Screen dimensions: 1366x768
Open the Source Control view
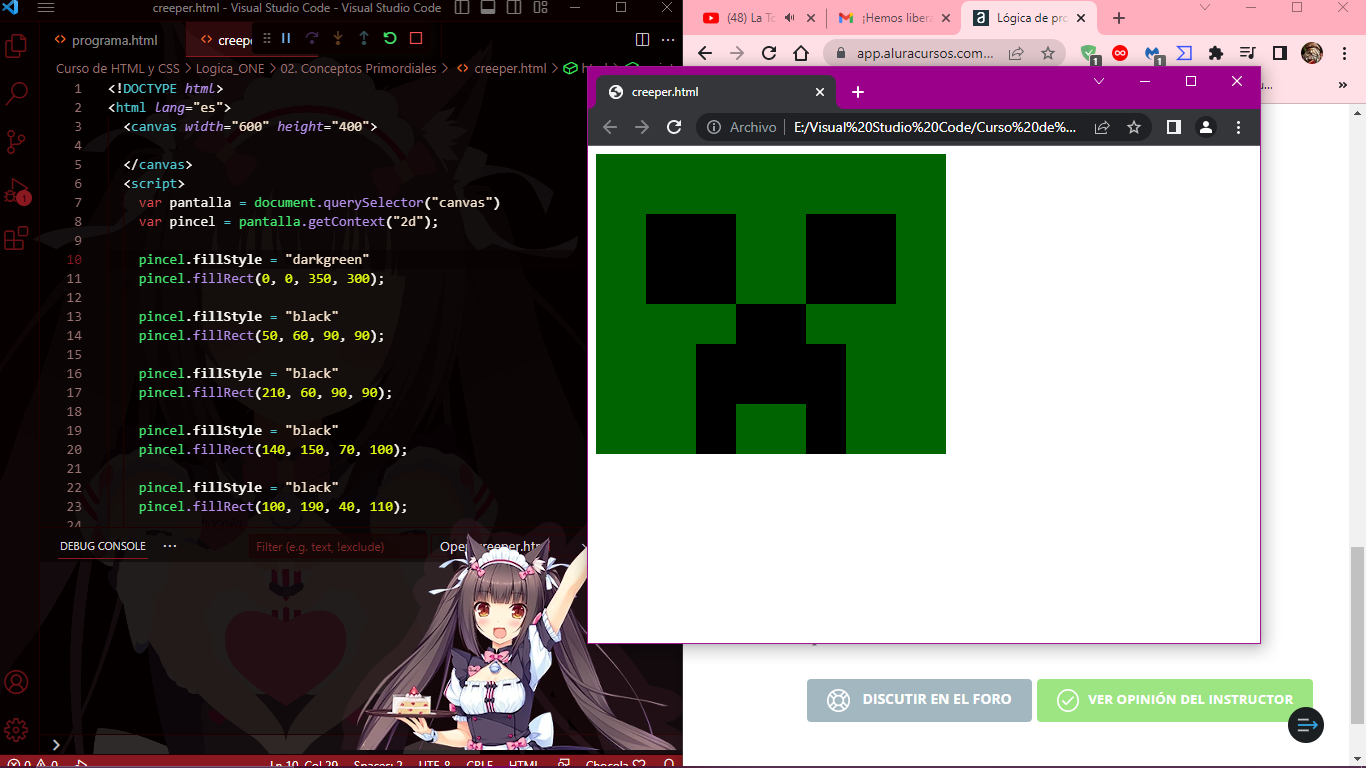click(x=17, y=141)
